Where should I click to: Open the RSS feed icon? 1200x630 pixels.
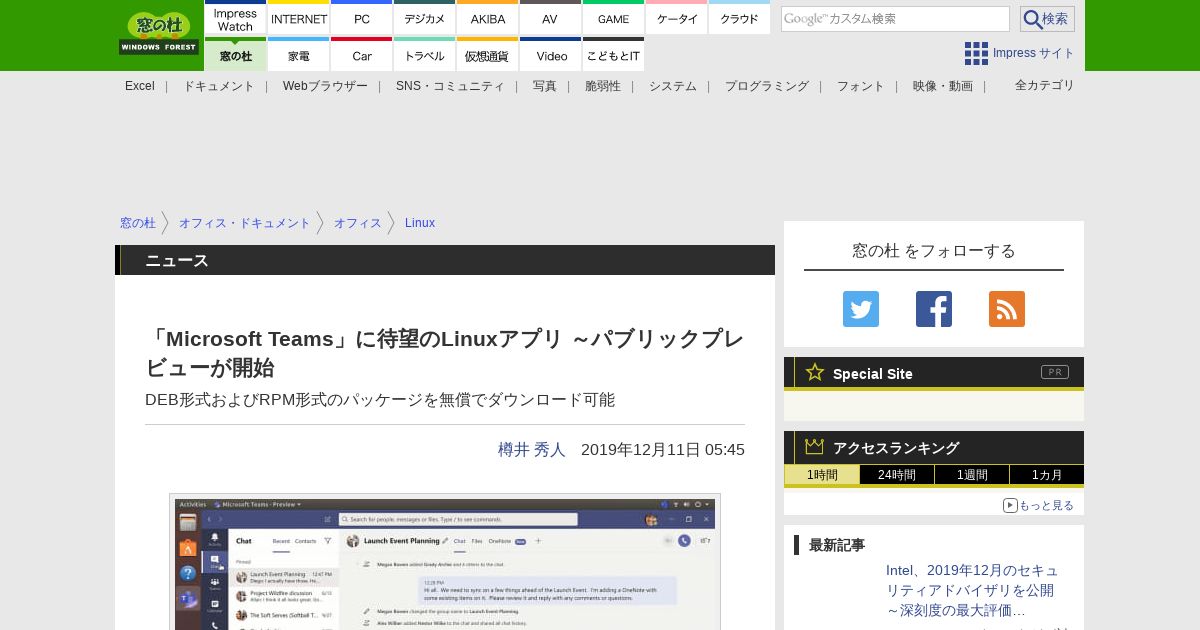click(1007, 309)
